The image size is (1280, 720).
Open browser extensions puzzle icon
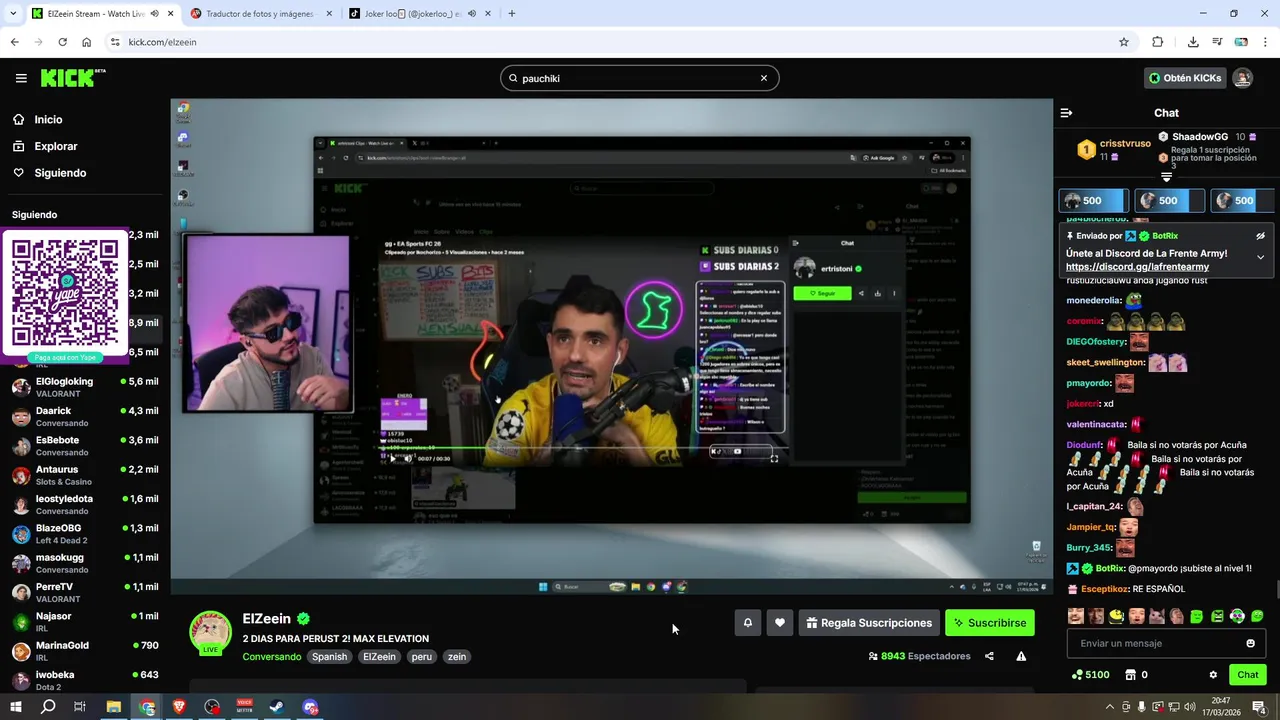click(1158, 42)
